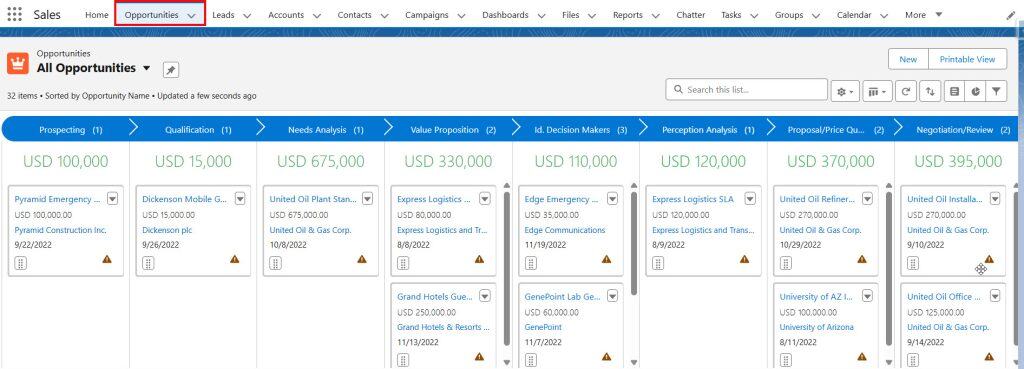1024x369 pixels.
Task: Click warning icon on Edge Emergency card
Action: [607, 259]
